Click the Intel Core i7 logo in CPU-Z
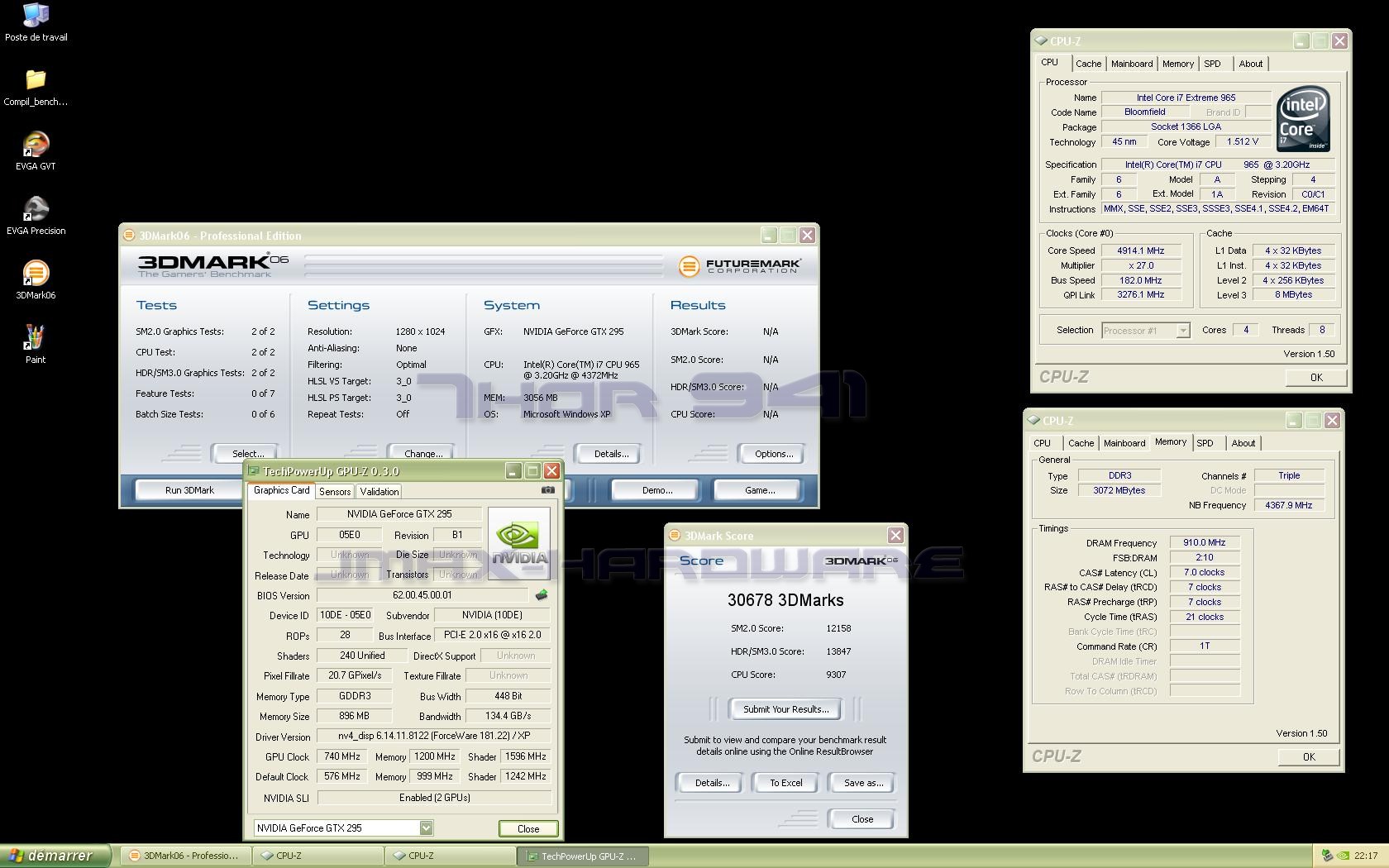 point(1303,118)
